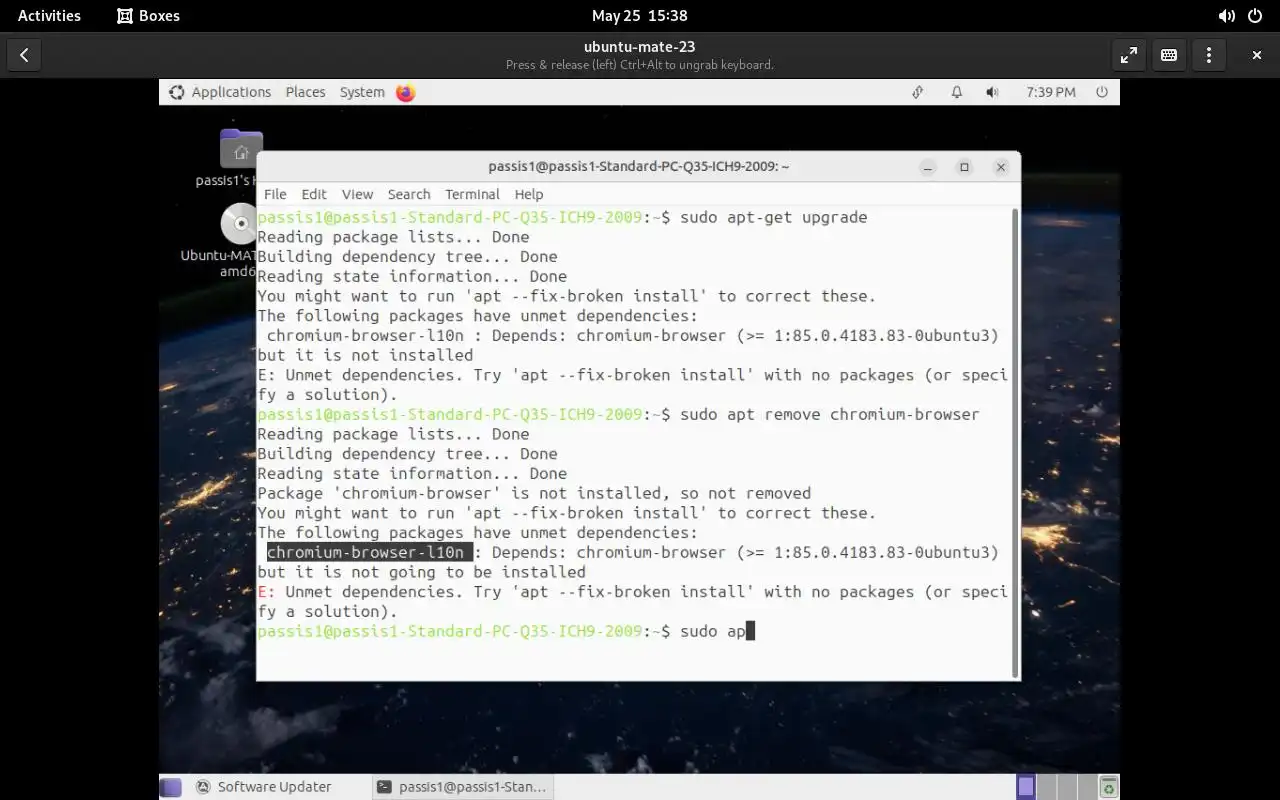1280x800 pixels.
Task: Open the terminal Search menu
Action: click(x=409, y=194)
